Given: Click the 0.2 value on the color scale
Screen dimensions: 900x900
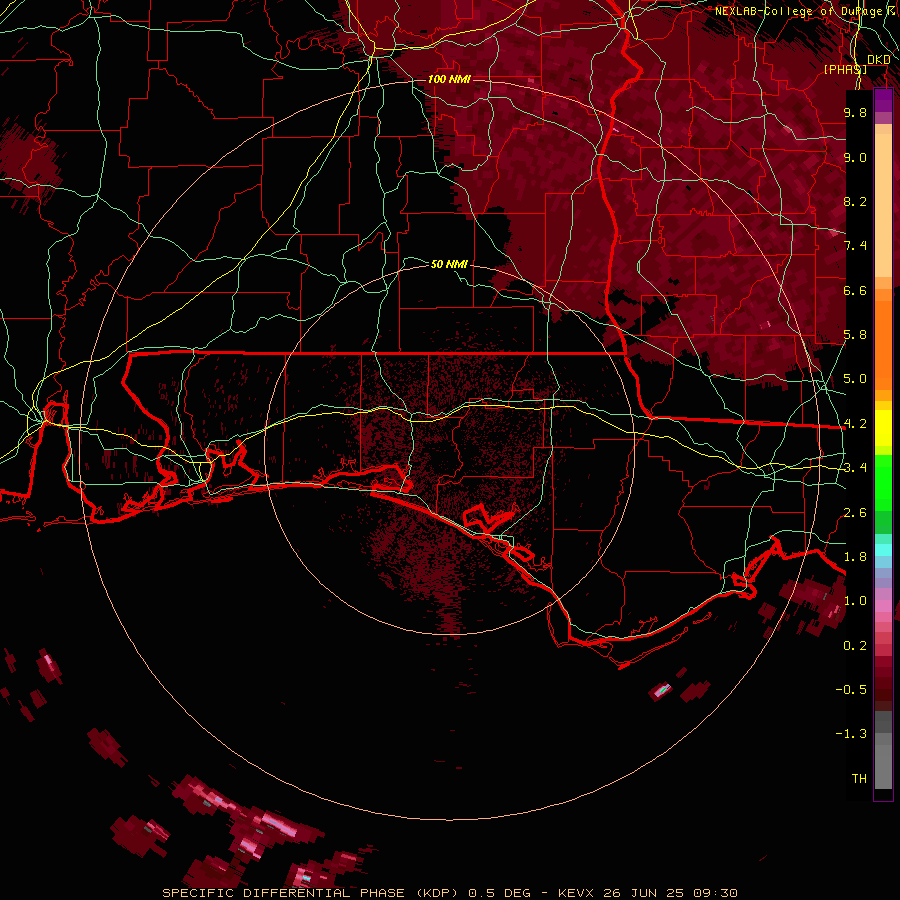Looking at the screenshot, I should tap(855, 646).
